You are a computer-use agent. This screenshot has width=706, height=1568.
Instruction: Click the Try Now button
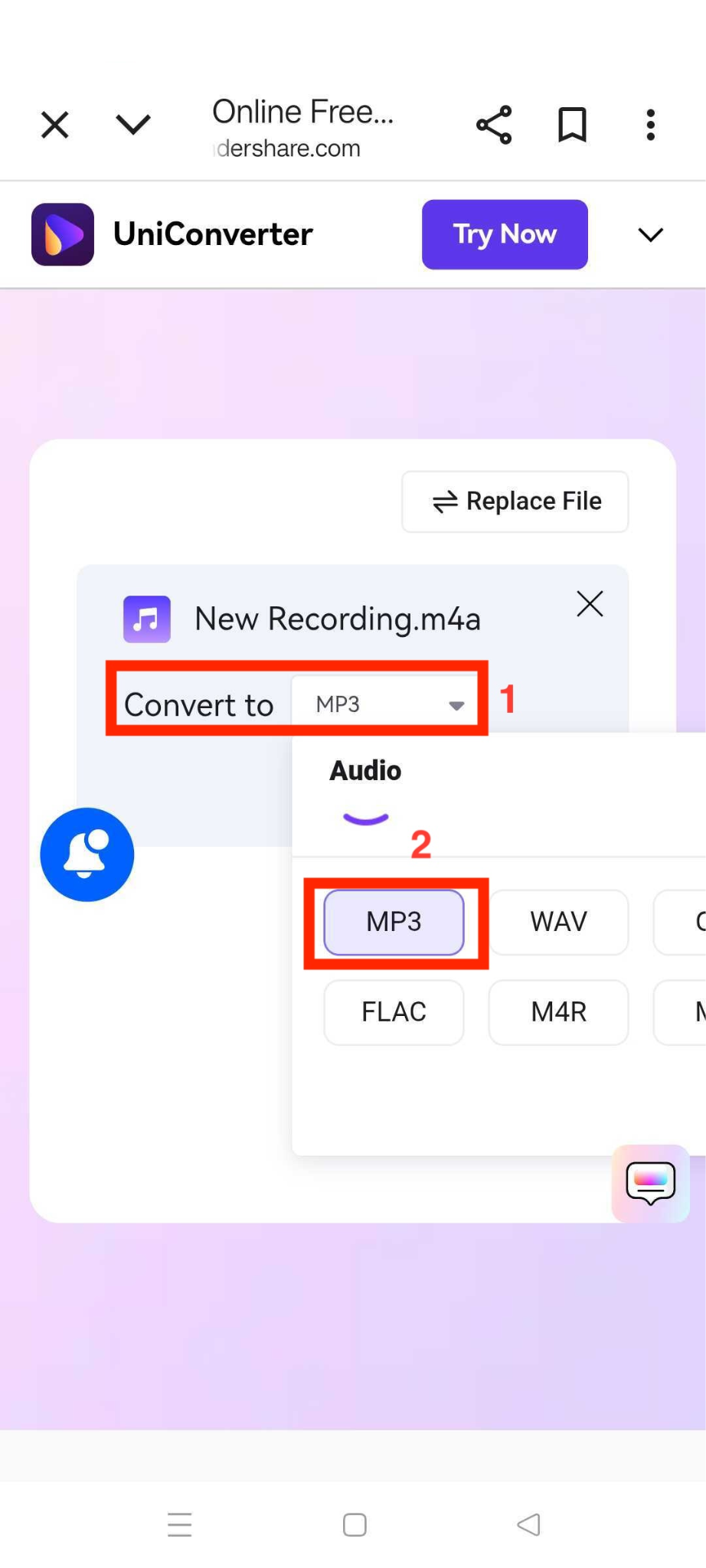[x=505, y=234]
